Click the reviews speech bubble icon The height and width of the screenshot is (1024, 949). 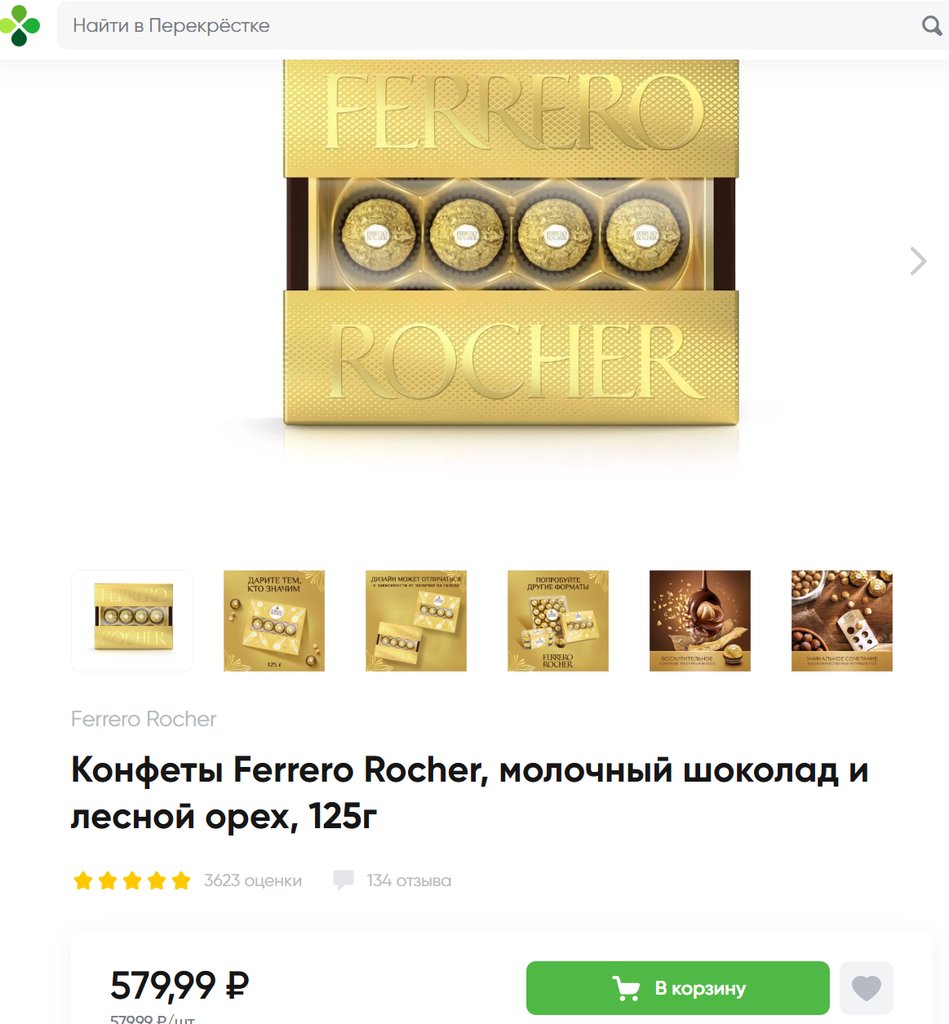coord(343,880)
